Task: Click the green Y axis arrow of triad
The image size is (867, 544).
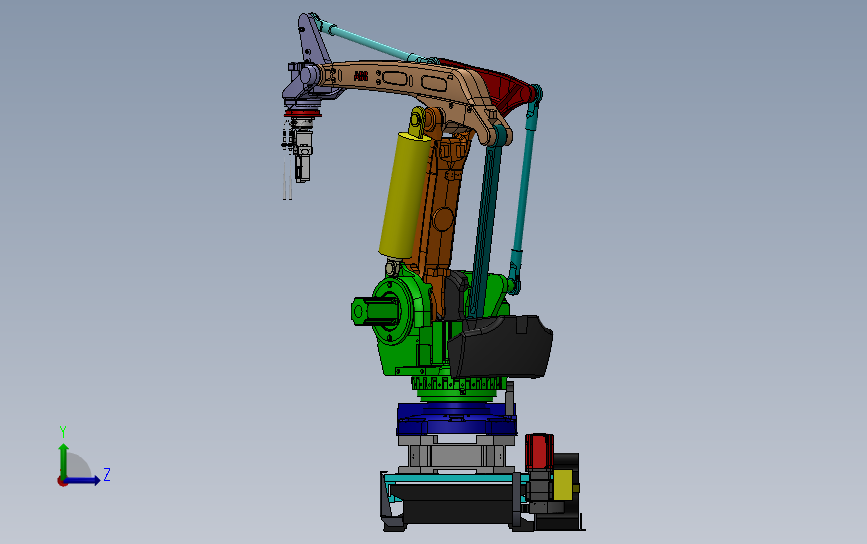Action: pos(64,460)
